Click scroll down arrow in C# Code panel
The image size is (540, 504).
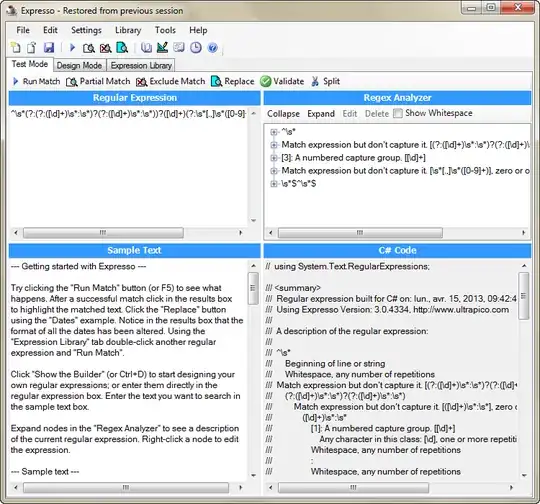coord(524,476)
